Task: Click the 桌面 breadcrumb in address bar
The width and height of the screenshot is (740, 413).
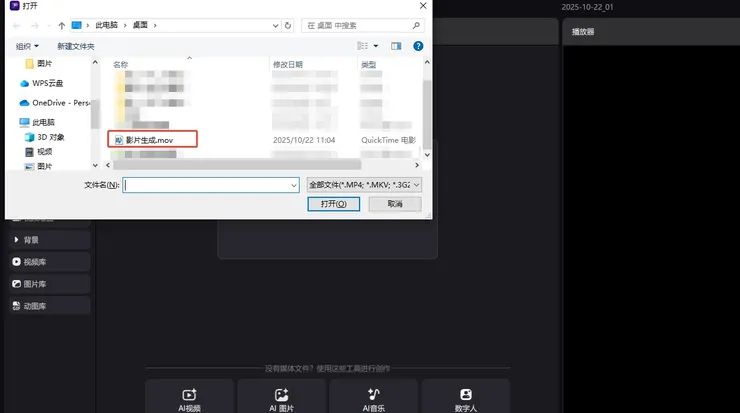Action: (x=140, y=25)
